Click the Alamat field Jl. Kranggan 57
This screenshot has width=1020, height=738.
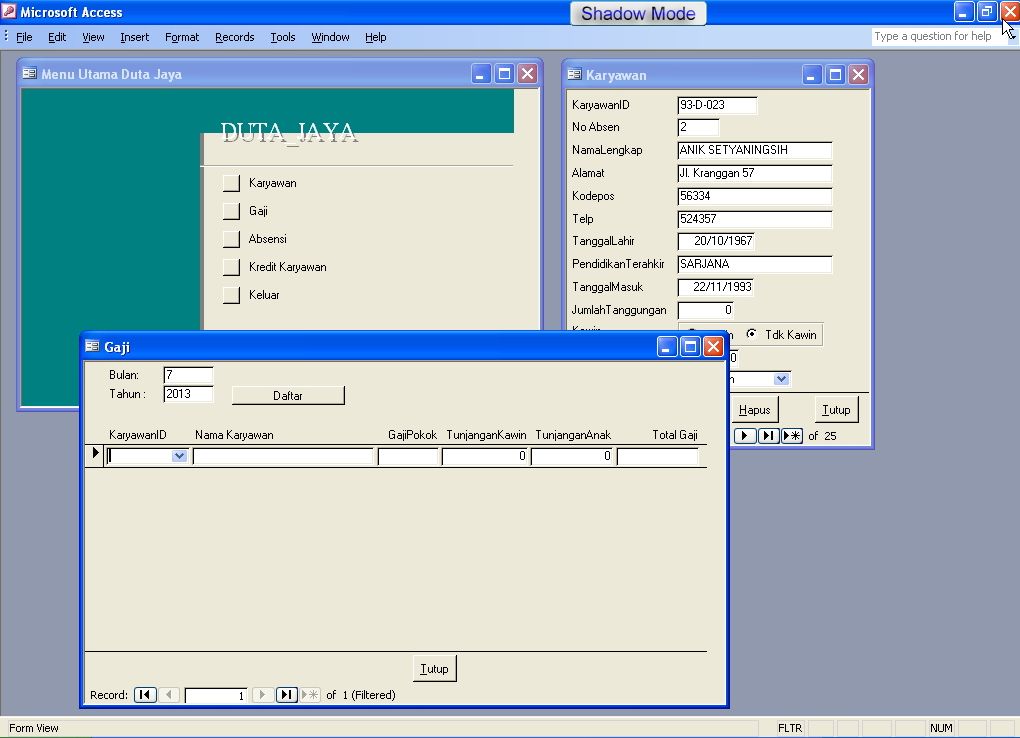(755, 173)
